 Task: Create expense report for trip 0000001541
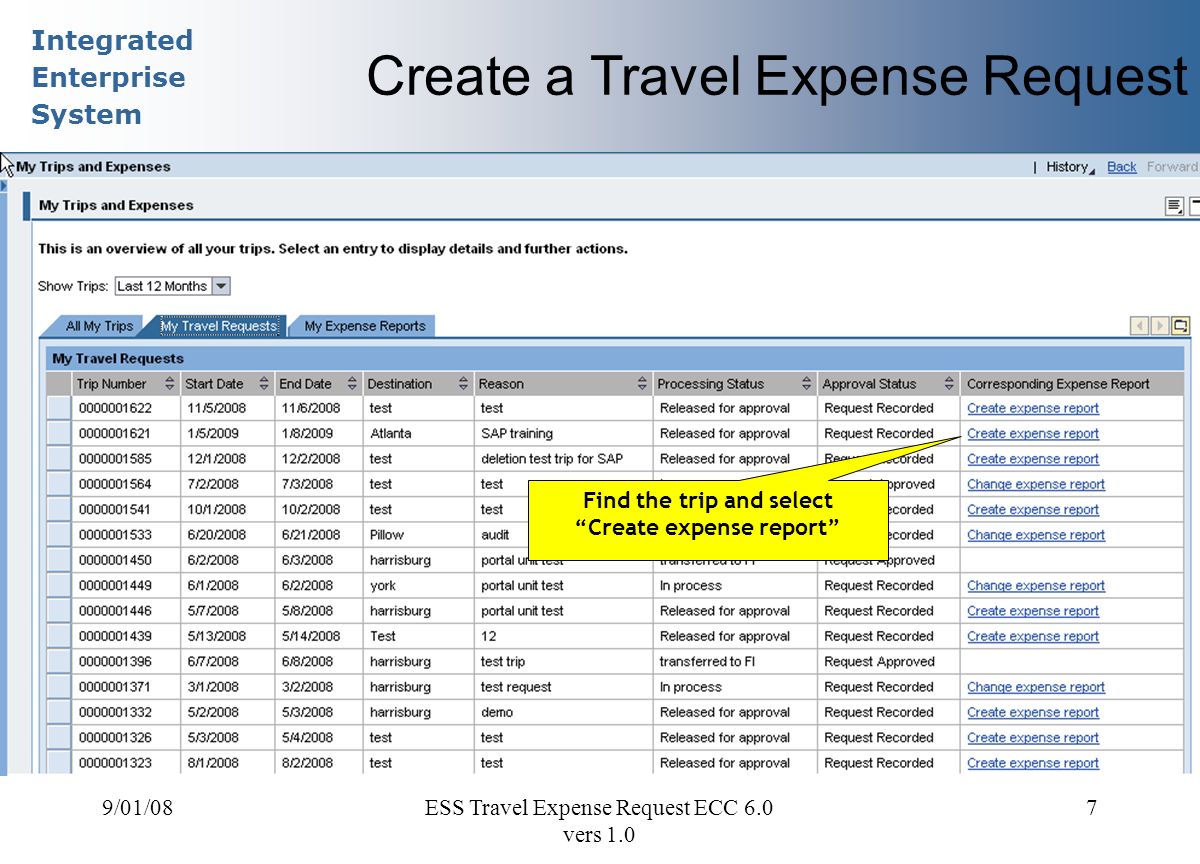1033,509
